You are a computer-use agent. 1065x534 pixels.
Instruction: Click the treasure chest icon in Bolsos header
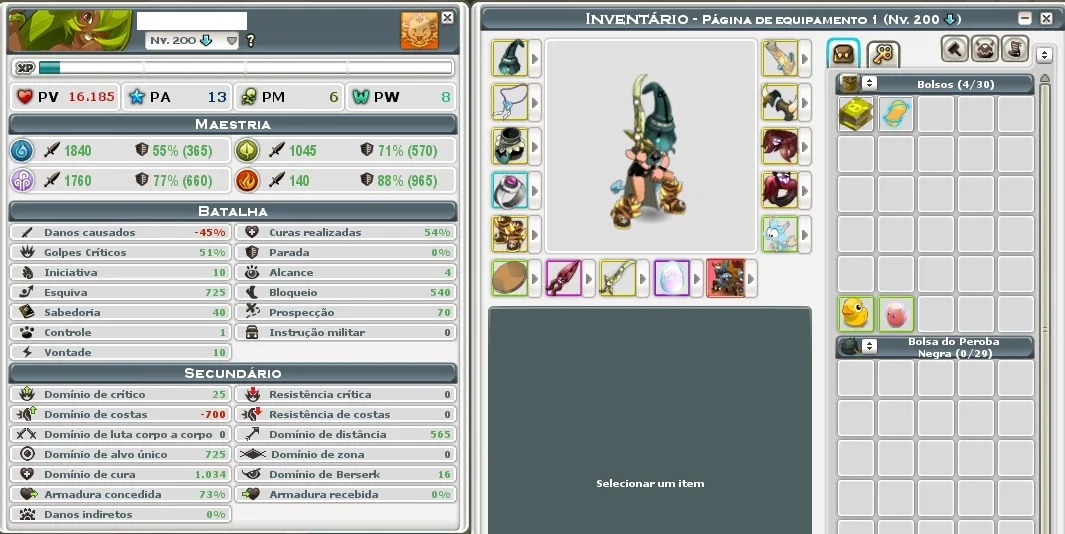(850, 84)
